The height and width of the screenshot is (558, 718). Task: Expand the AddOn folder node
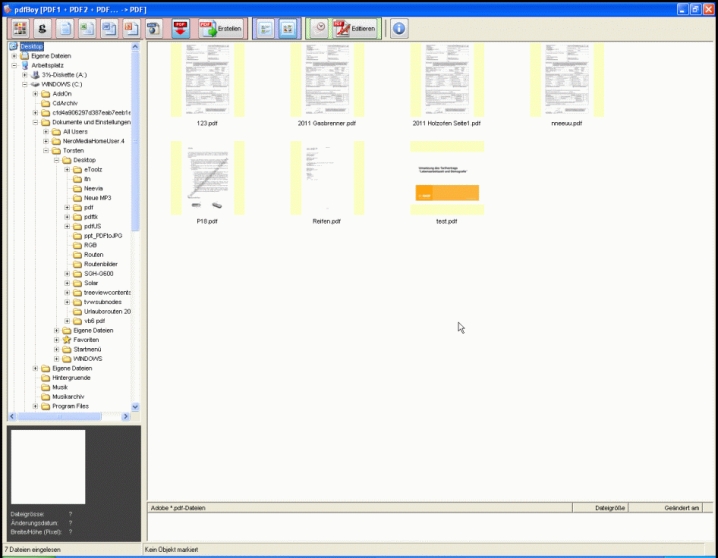pyautogui.click(x=35, y=94)
